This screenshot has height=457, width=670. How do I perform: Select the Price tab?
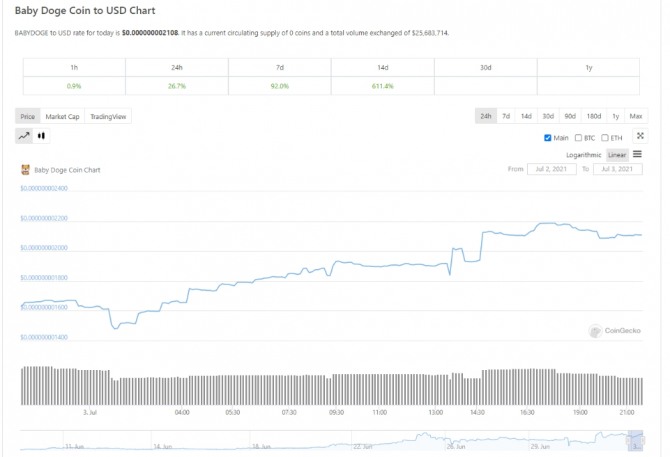click(x=28, y=117)
